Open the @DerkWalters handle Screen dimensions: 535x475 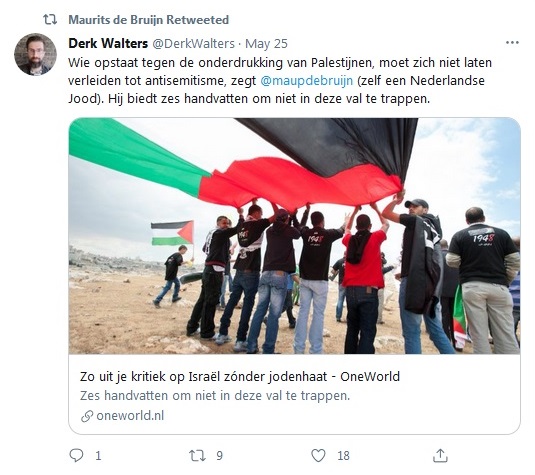coord(193,44)
